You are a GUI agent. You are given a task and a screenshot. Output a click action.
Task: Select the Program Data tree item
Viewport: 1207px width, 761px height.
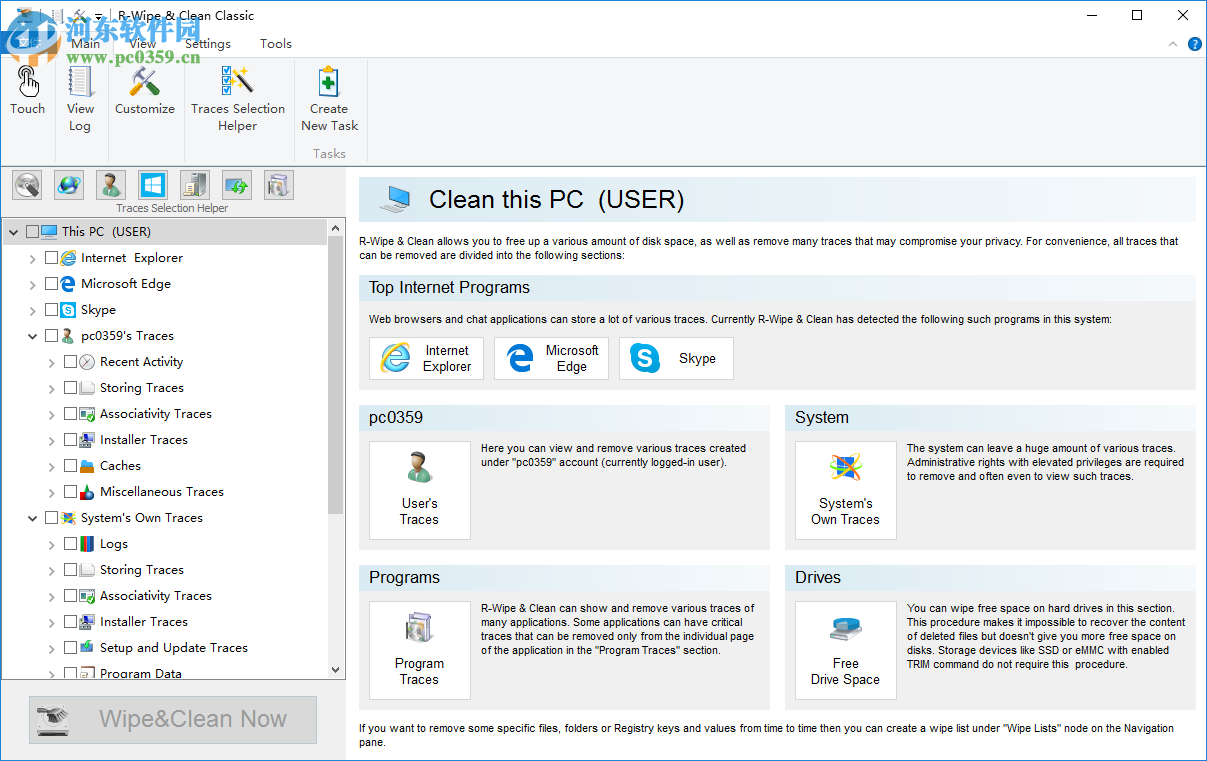tap(141, 673)
